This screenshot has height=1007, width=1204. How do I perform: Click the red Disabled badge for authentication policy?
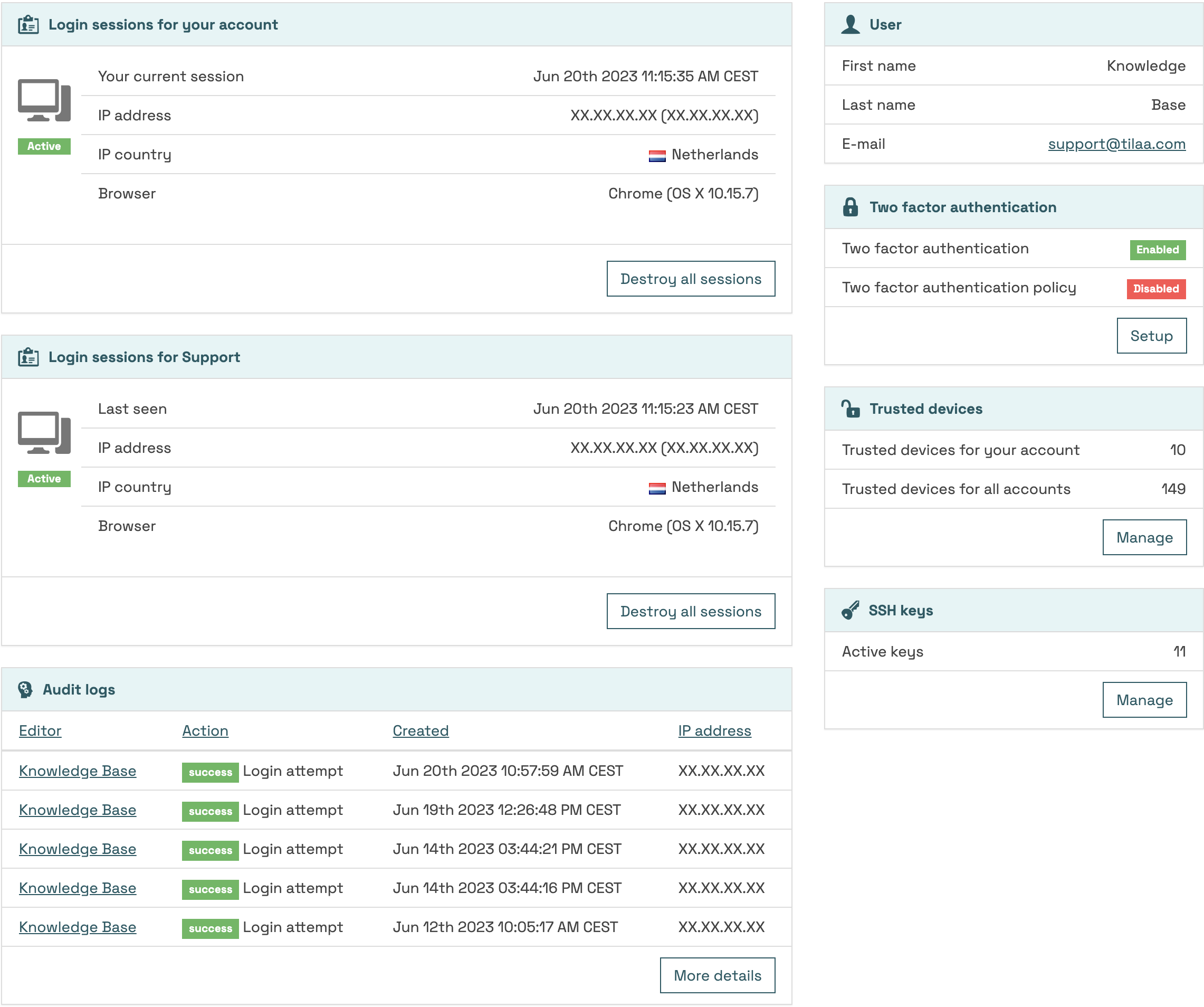pyautogui.click(x=1156, y=289)
